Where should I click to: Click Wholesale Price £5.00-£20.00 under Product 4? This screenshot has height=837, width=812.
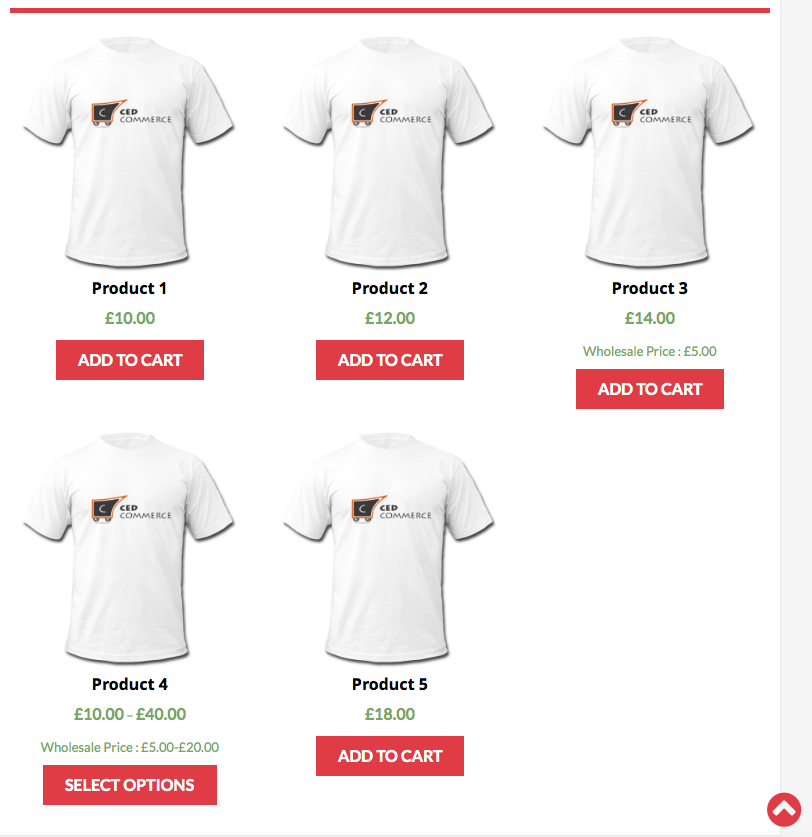click(x=130, y=747)
